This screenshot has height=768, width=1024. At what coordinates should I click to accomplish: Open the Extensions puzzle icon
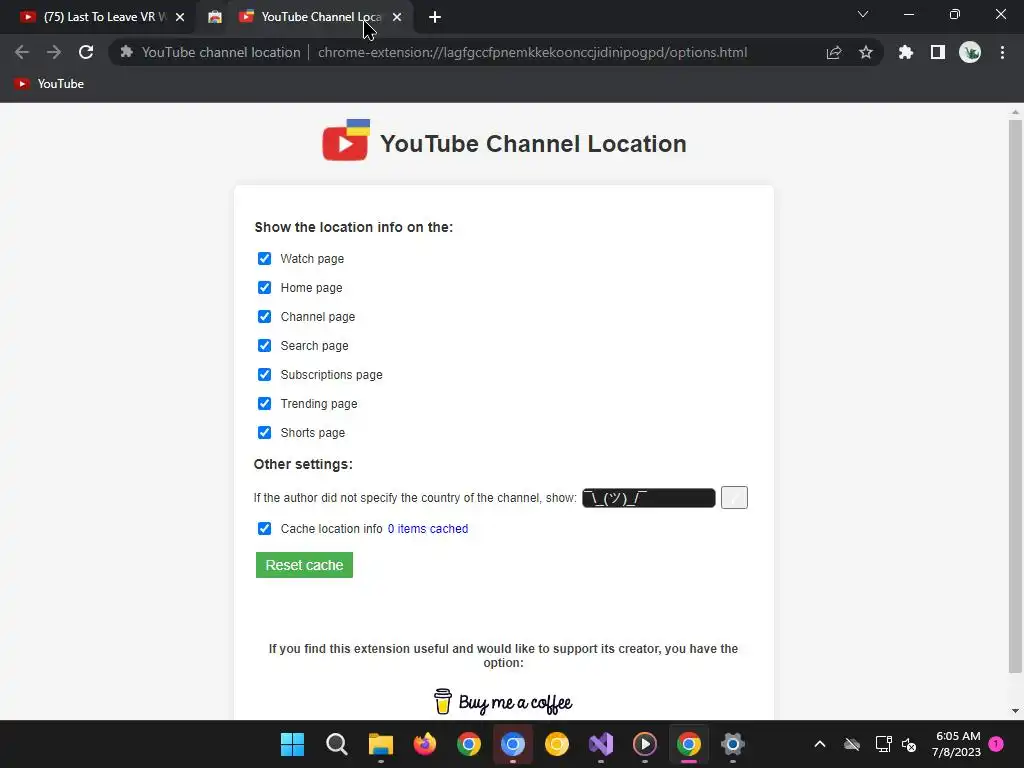click(906, 52)
